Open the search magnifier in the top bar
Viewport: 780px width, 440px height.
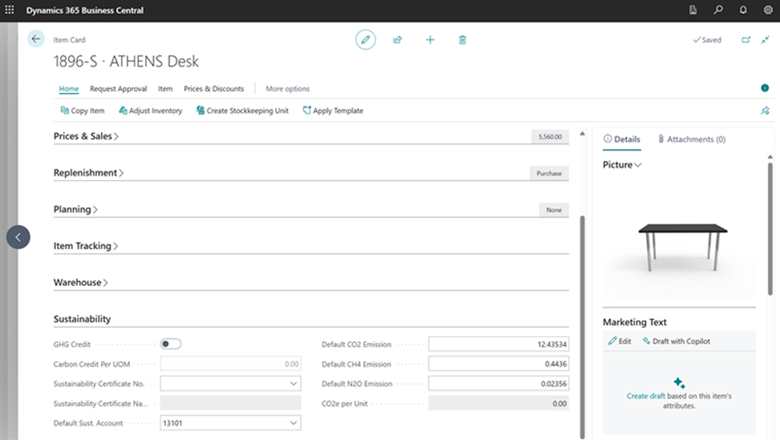coord(718,10)
